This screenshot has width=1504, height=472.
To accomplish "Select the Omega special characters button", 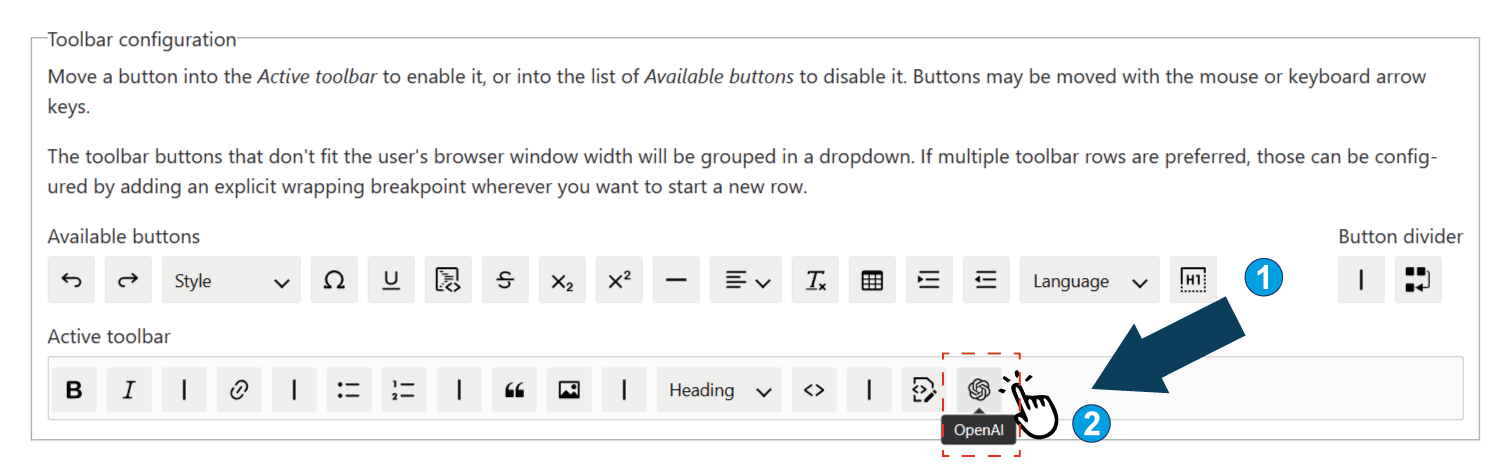I will (334, 281).
